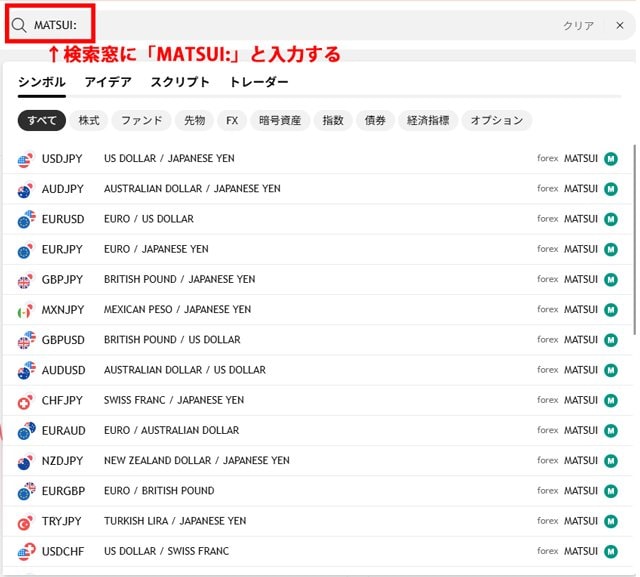Viewport: 640px width, 577px height.
Task: Click the TRYJPY Turkish flag icon
Action: click(26, 521)
